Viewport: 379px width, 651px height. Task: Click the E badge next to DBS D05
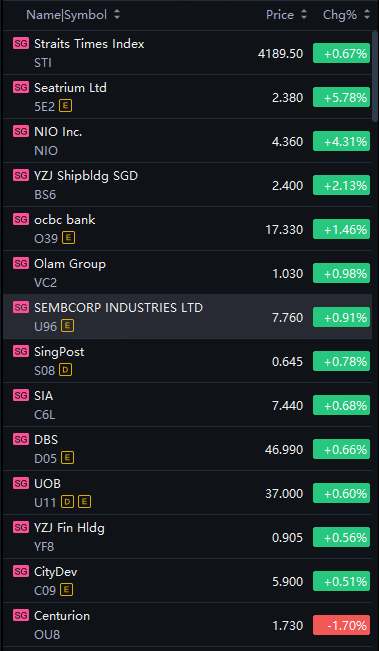point(68,458)
